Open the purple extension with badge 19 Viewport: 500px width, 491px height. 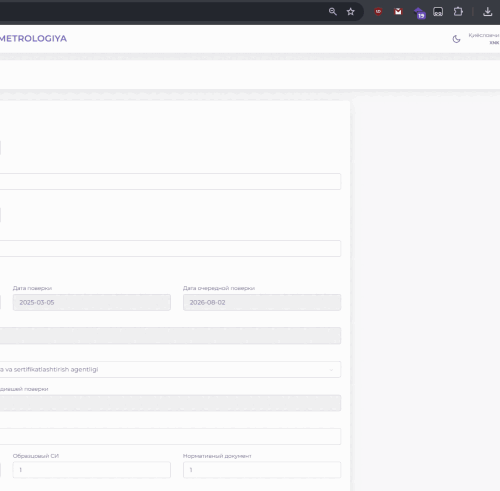(x=419, y=13)
